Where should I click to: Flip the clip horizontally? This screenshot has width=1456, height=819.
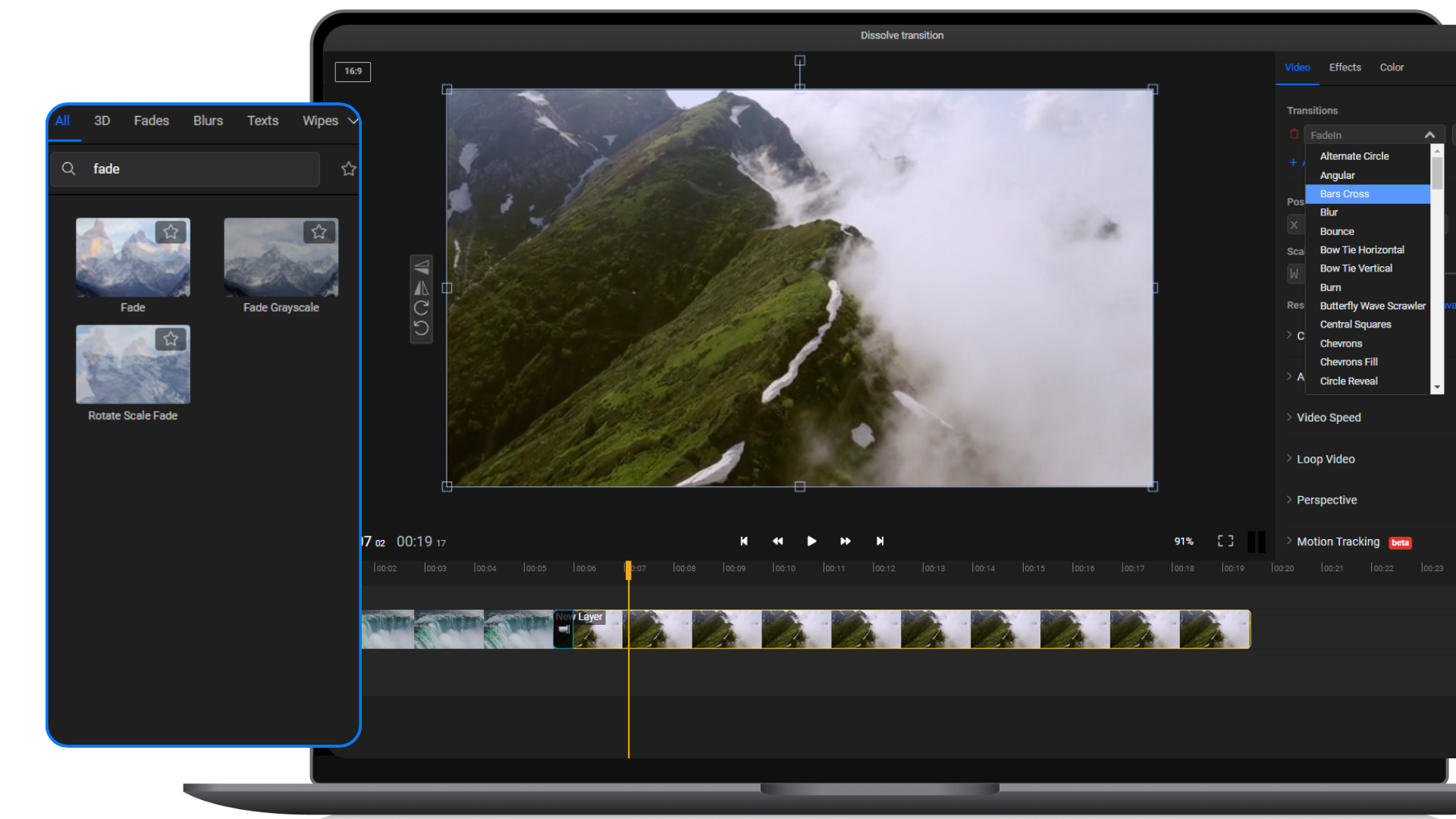coord(422,288)
